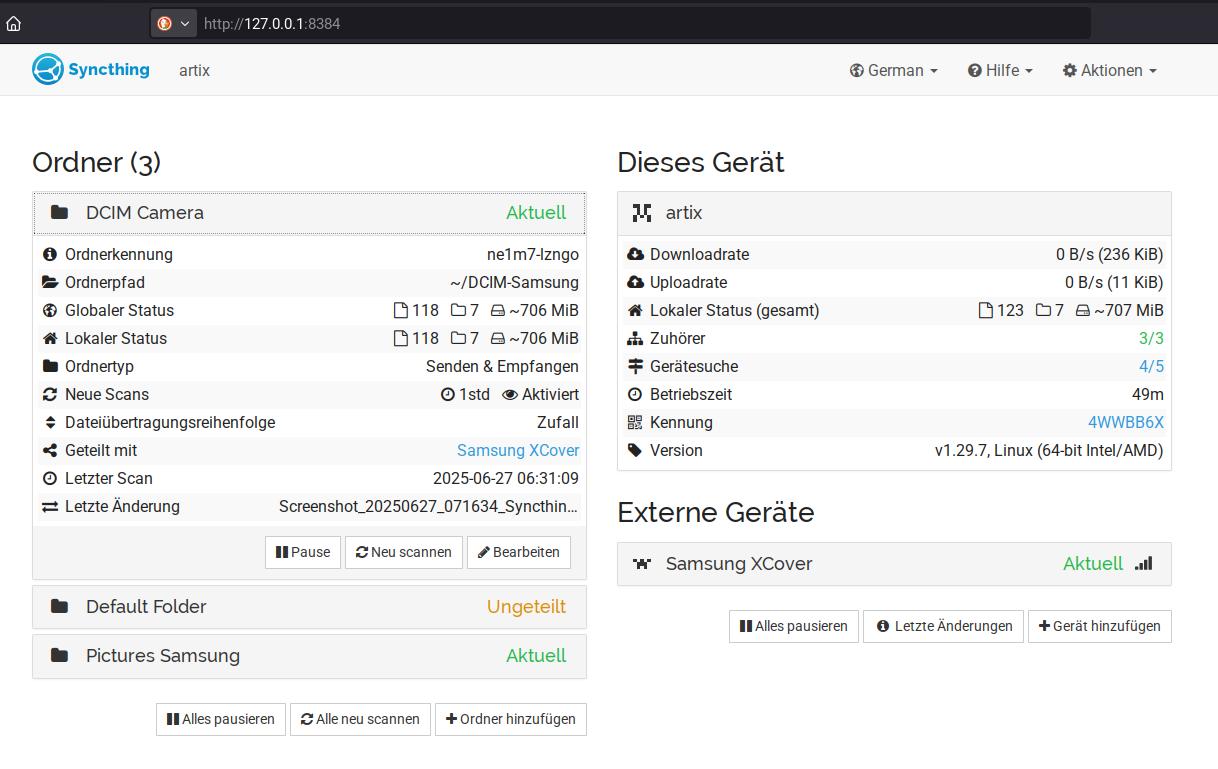Click the Zuhörer 3/3 status value
1218x769 pixels.
[x=1151, y=339]
